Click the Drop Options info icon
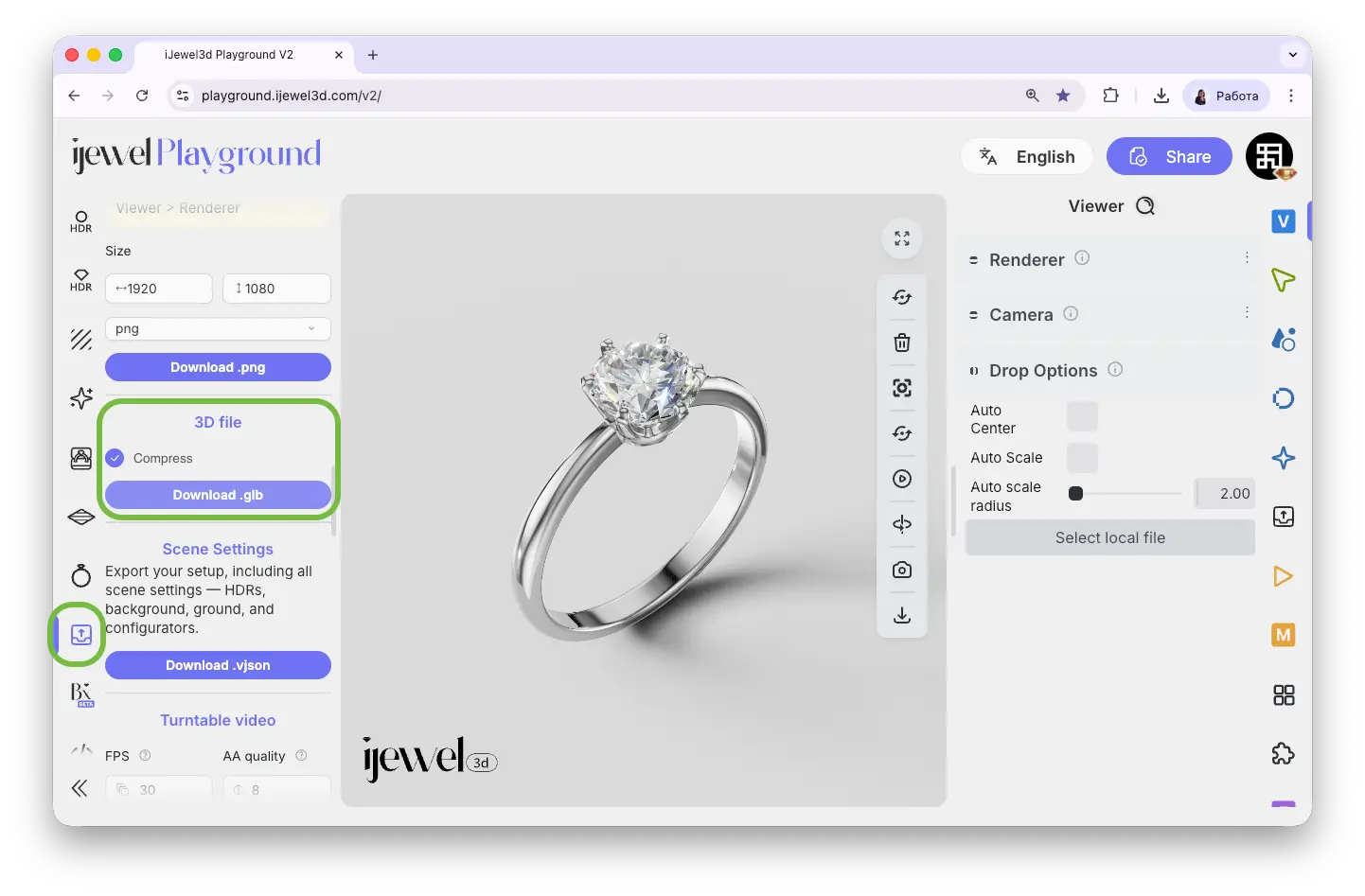Viewport: 1365px width, 896px height. point(1115,369)
